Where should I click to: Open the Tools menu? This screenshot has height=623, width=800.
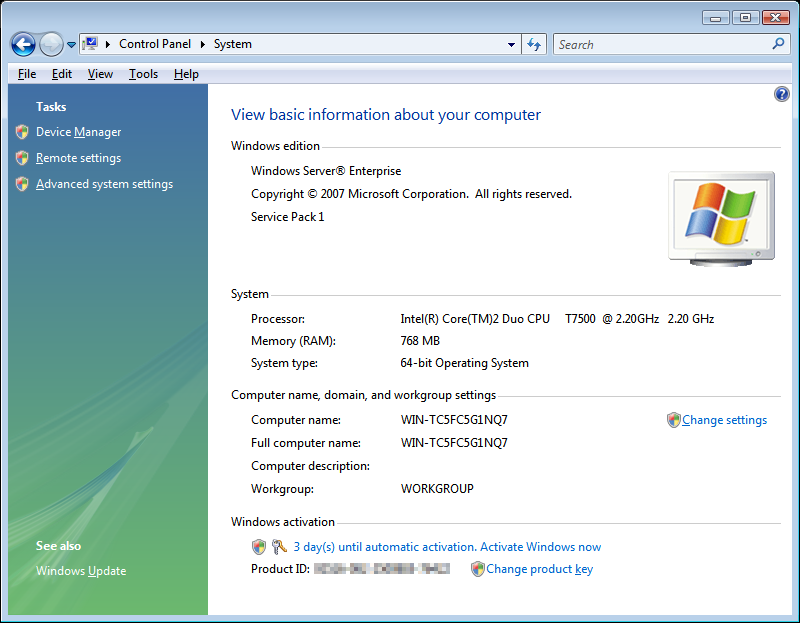point(143,74)
